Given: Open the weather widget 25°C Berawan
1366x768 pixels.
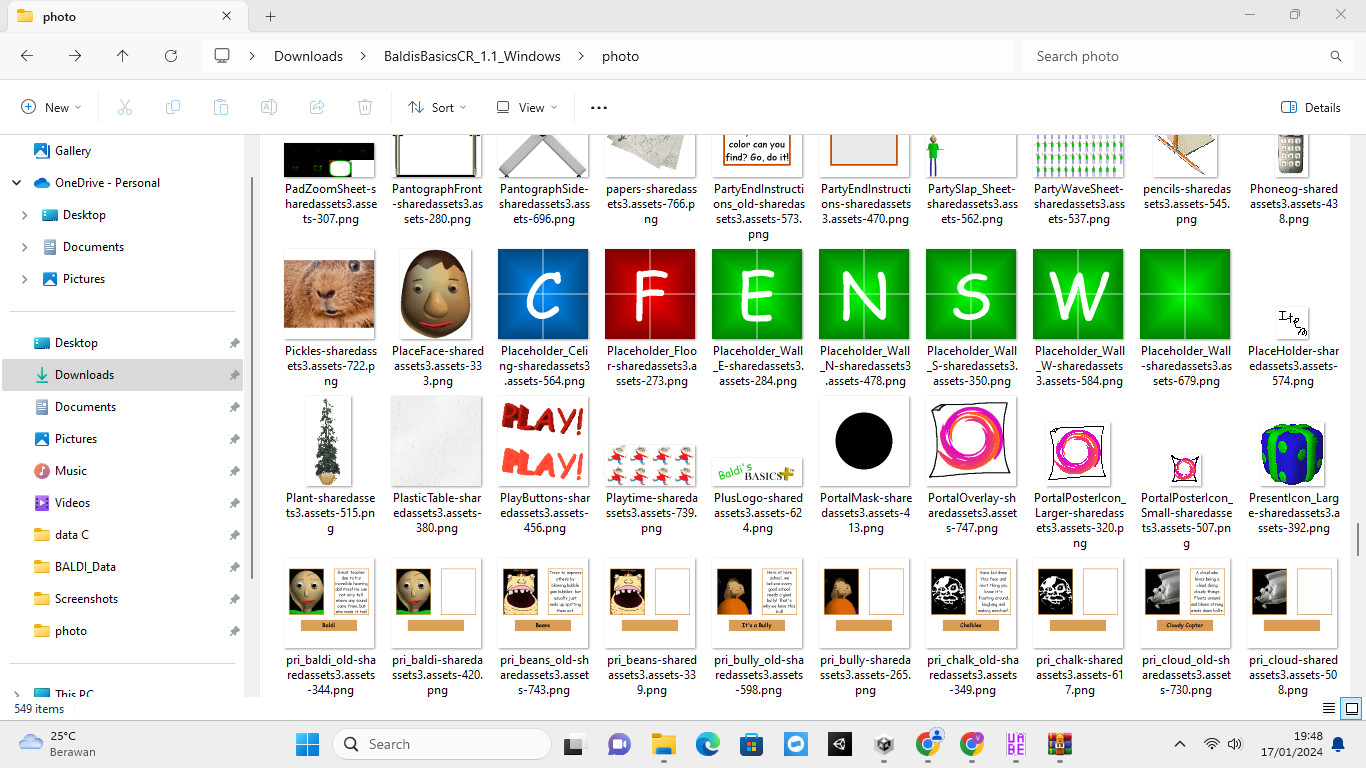Looking at the screenshot, I should coord(58,744).
